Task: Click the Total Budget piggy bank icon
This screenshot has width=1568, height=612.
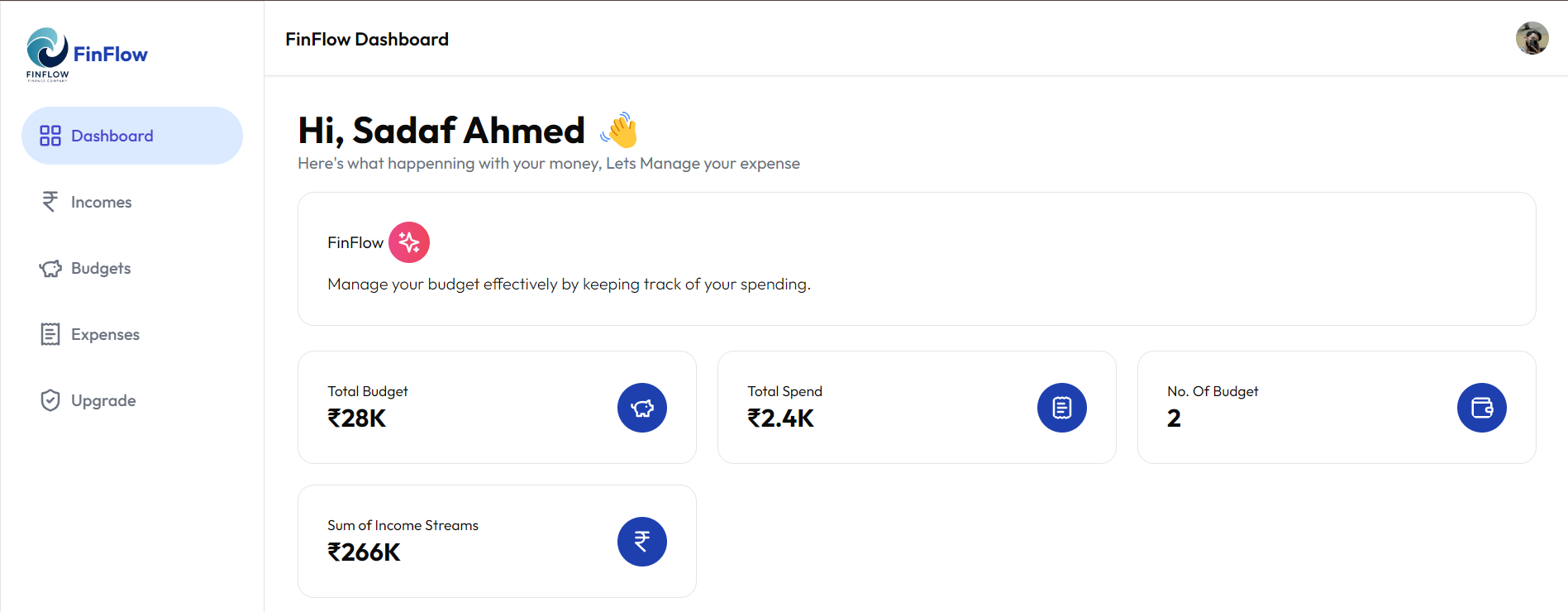Action: 642,408
